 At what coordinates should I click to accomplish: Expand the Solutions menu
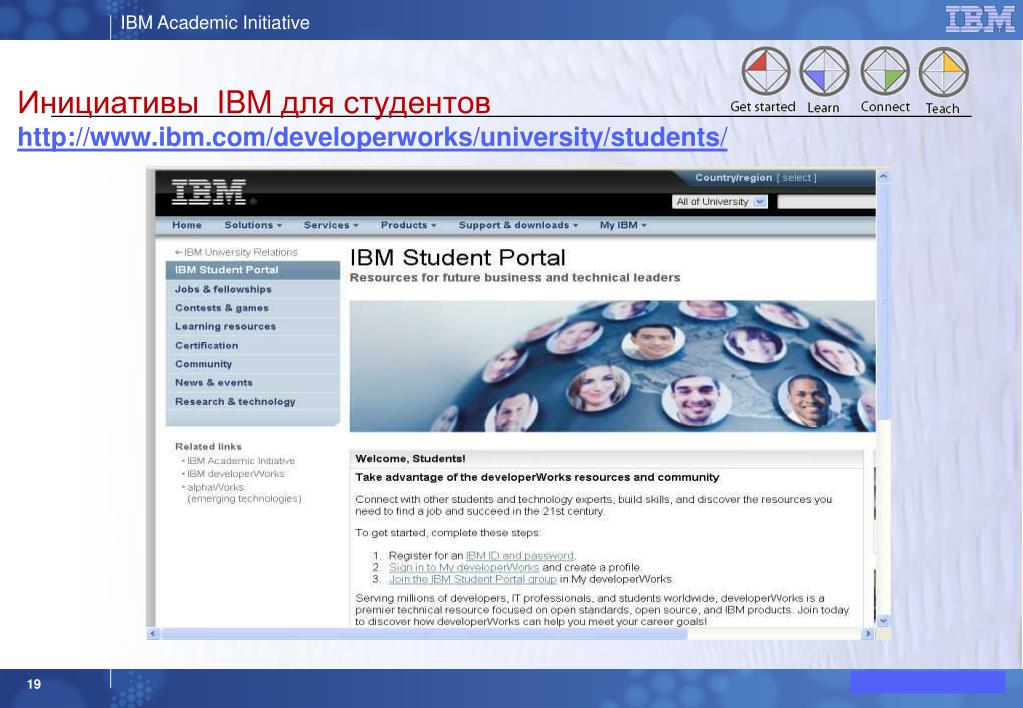pos(253,225)
